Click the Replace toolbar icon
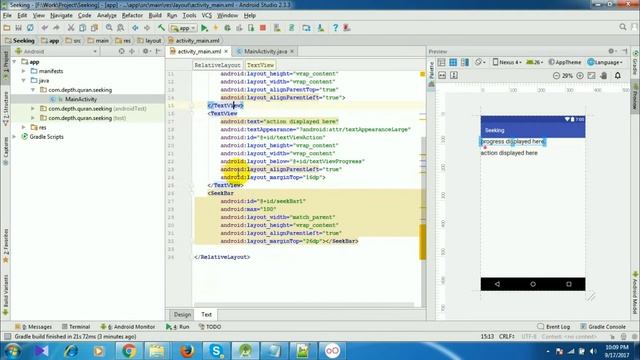Image resolution: width=640 pixels, height=360 pixels. click(121, 28)
